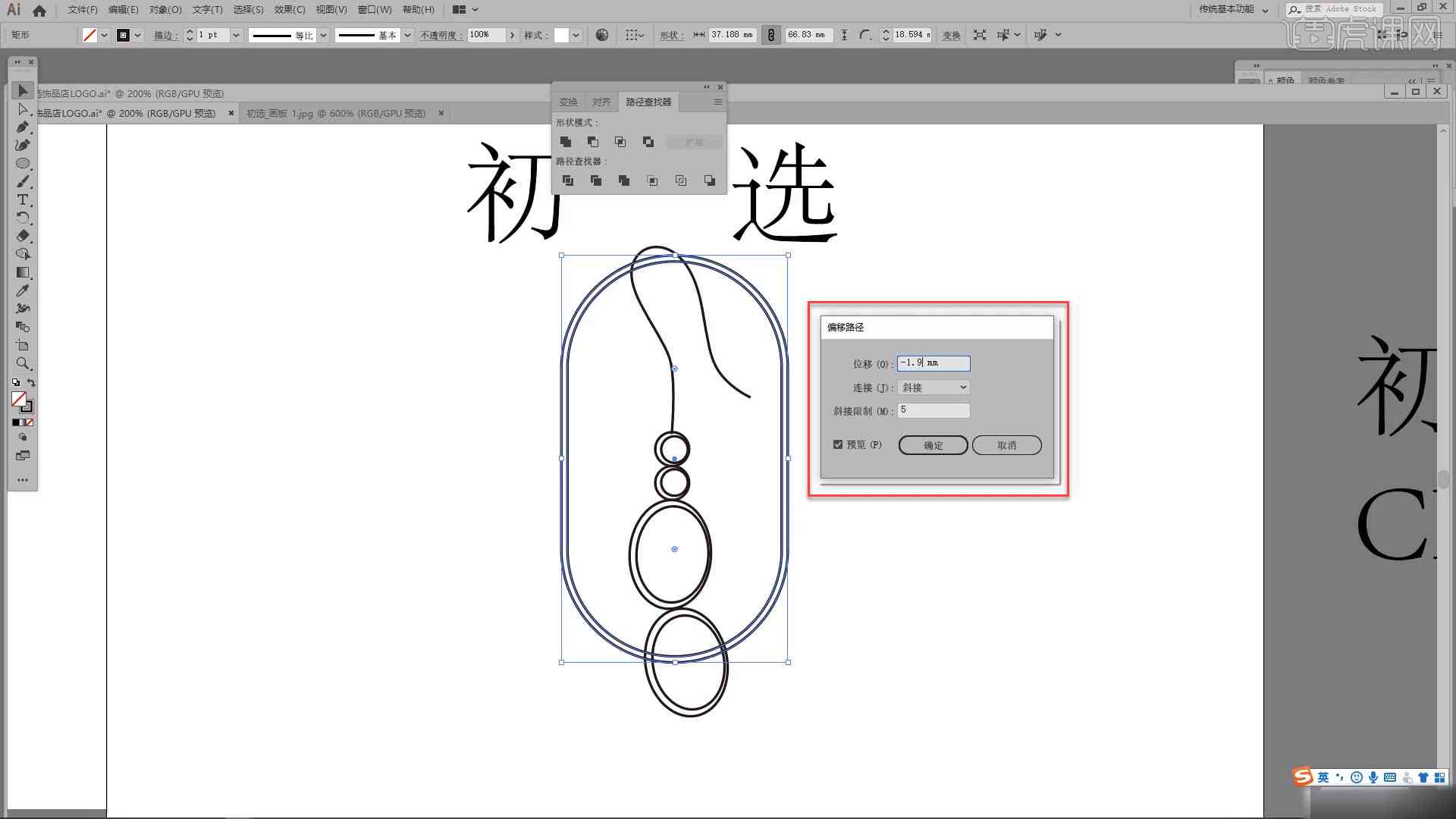The height and width of the screenshot is (819, 1456).
Task: Click the 位移 input field in dialog
Action: 932,362
